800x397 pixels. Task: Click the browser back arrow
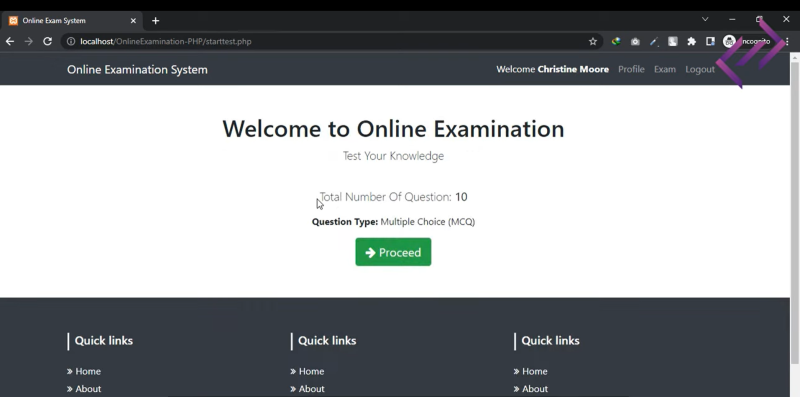click(x=10, y=41)
